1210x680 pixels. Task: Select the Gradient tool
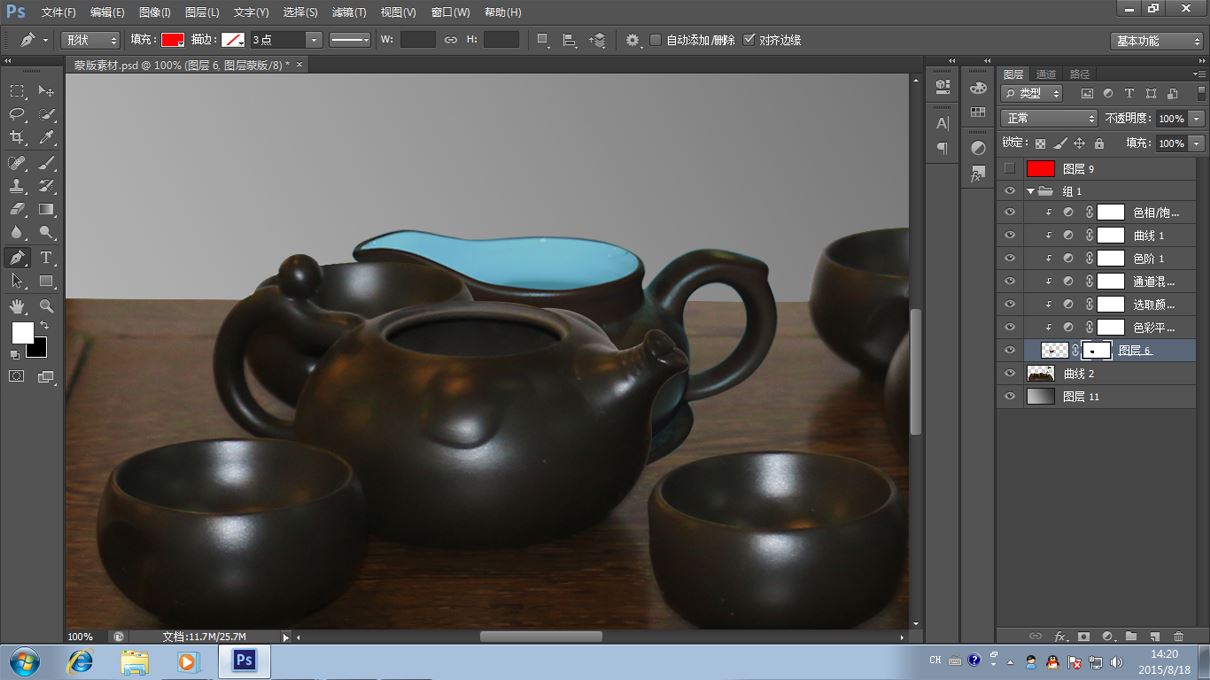click(47, 210)
